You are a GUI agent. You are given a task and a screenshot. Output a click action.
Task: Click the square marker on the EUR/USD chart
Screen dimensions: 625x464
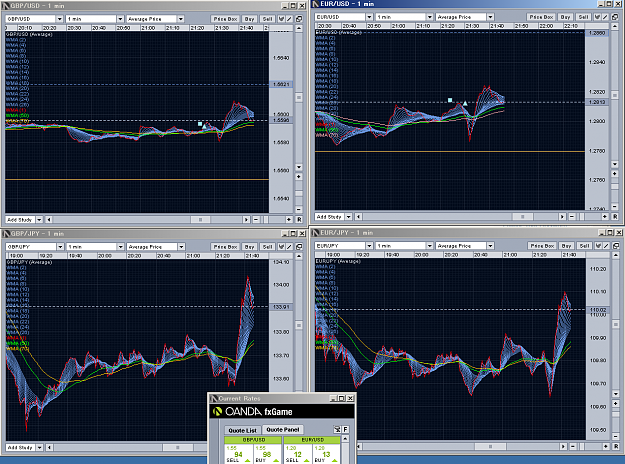(450, 100)
